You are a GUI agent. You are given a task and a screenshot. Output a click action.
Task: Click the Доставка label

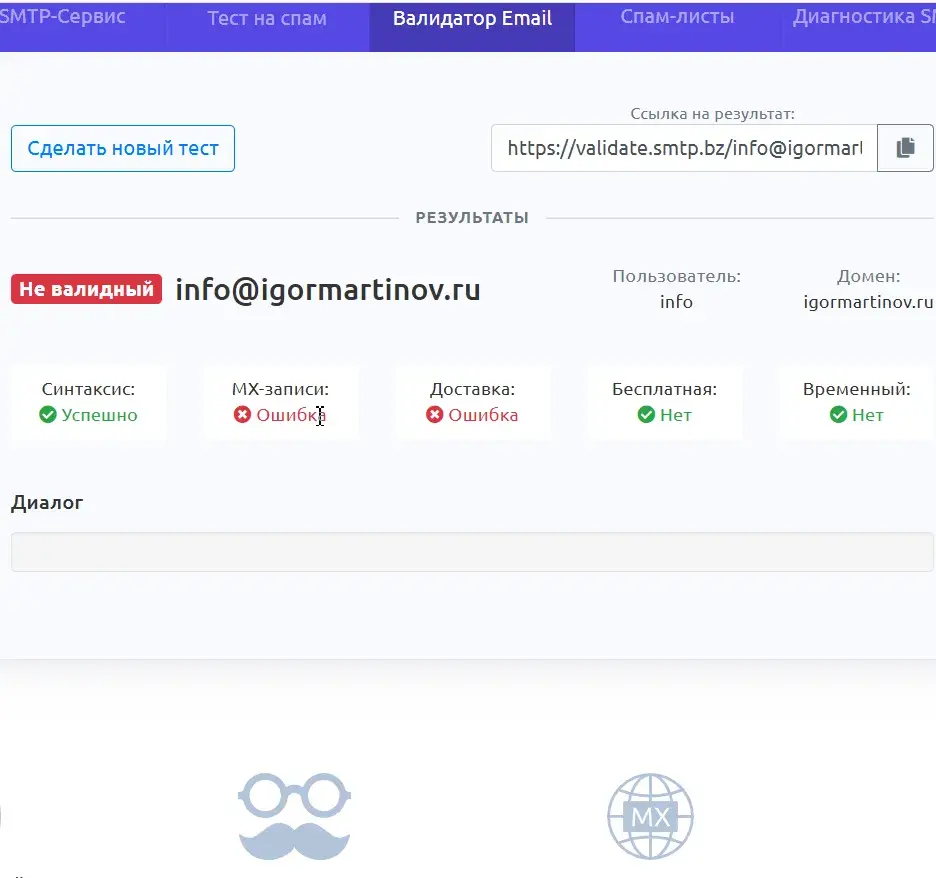click(x=472, y=389)
